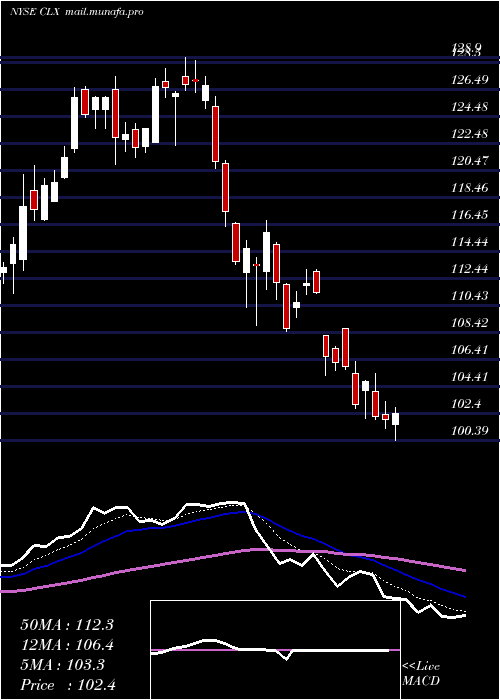Click the <<Live MACD label
The width and height of the screenshot is (500, 700).
pyautogui.click(x=421, y=673)
